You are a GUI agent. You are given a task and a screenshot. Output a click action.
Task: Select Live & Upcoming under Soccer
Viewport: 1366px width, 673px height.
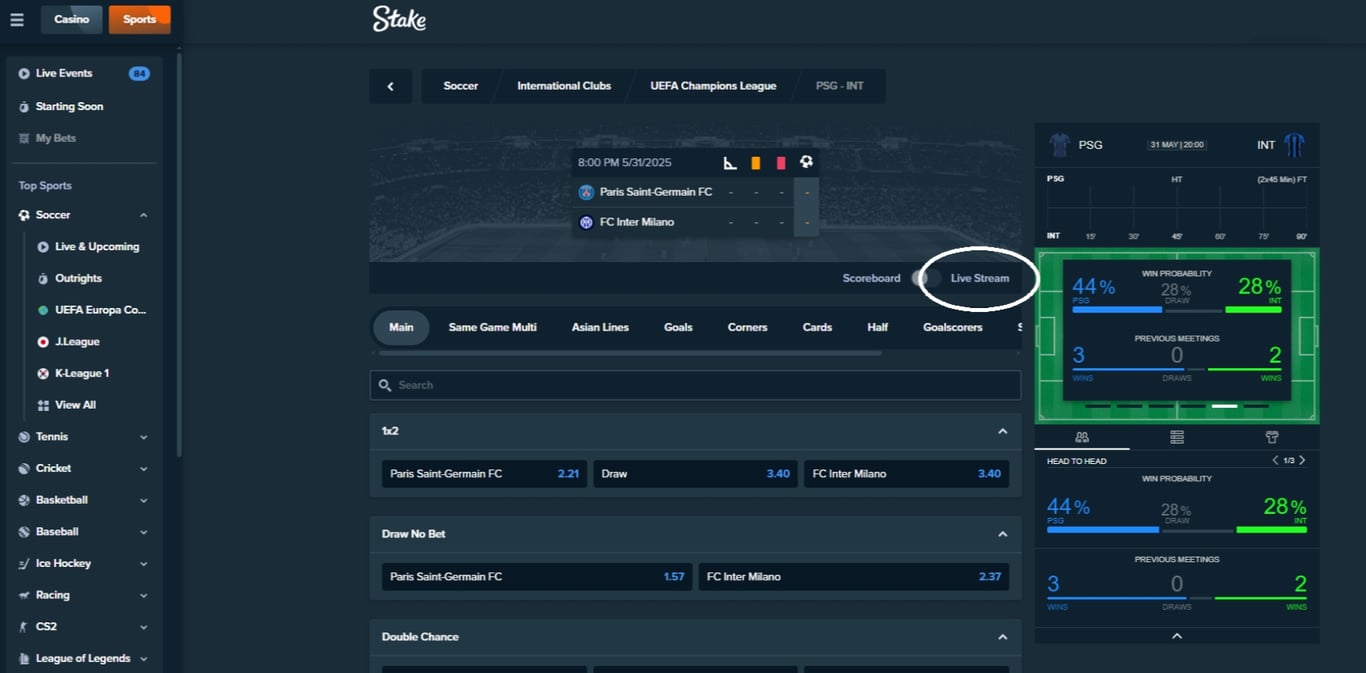(96, 246)
